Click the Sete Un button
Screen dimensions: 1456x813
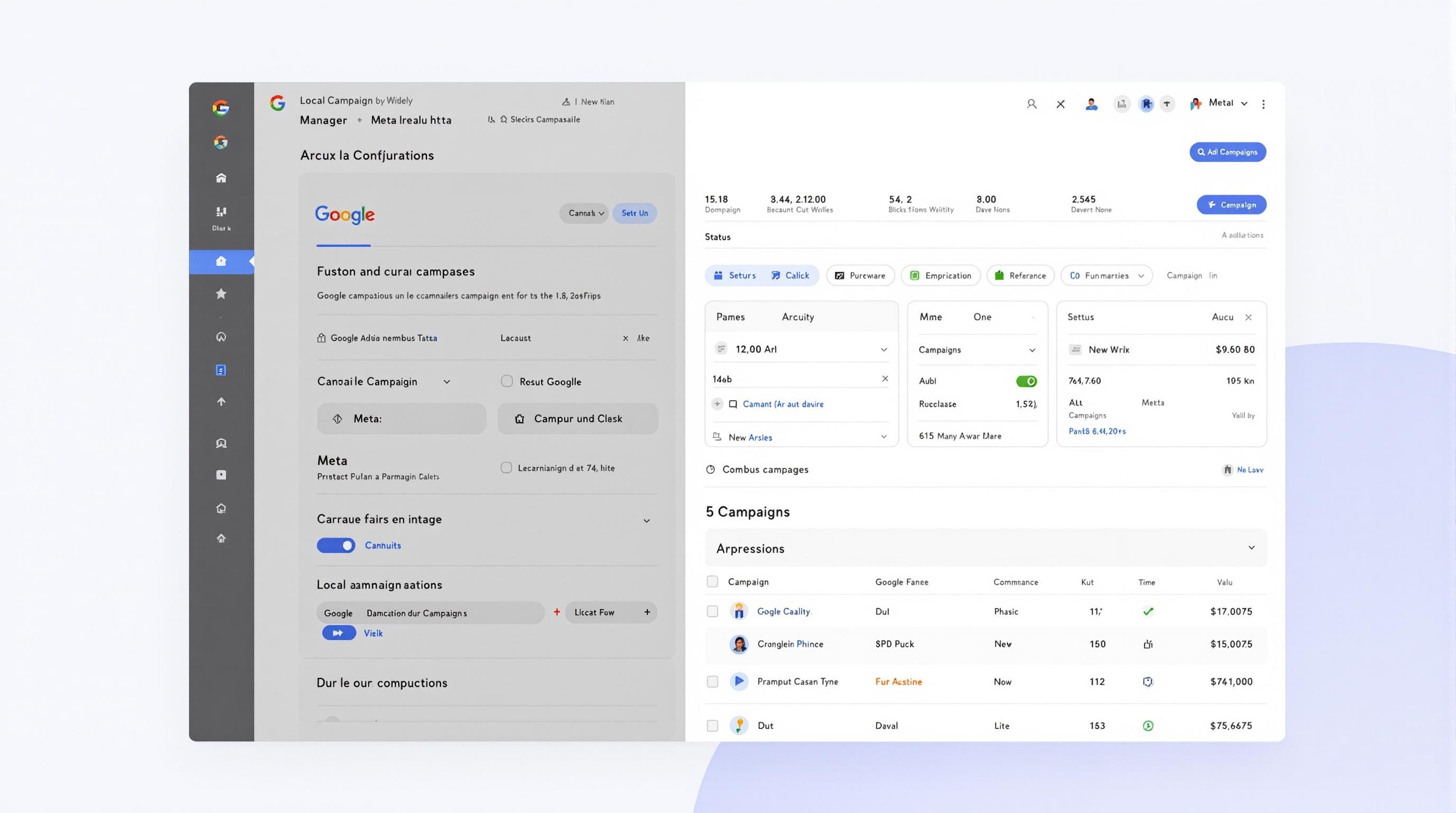(635, 213)
